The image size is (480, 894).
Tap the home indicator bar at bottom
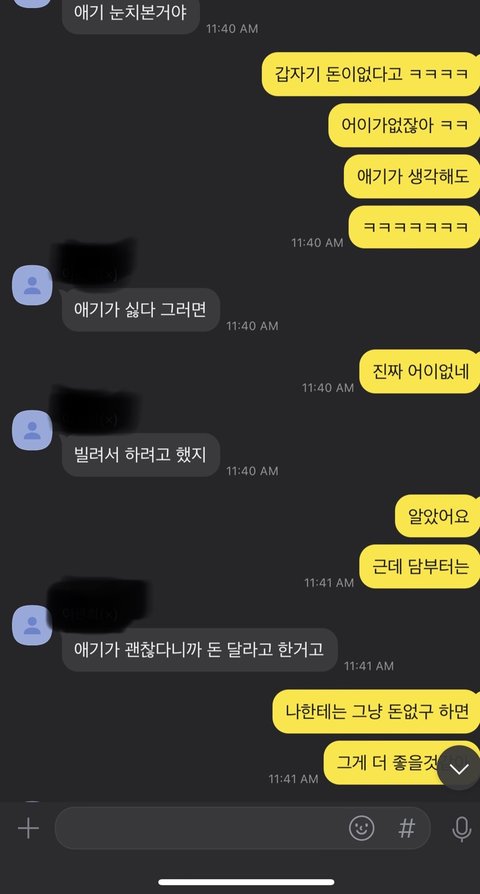coord(246,882)
